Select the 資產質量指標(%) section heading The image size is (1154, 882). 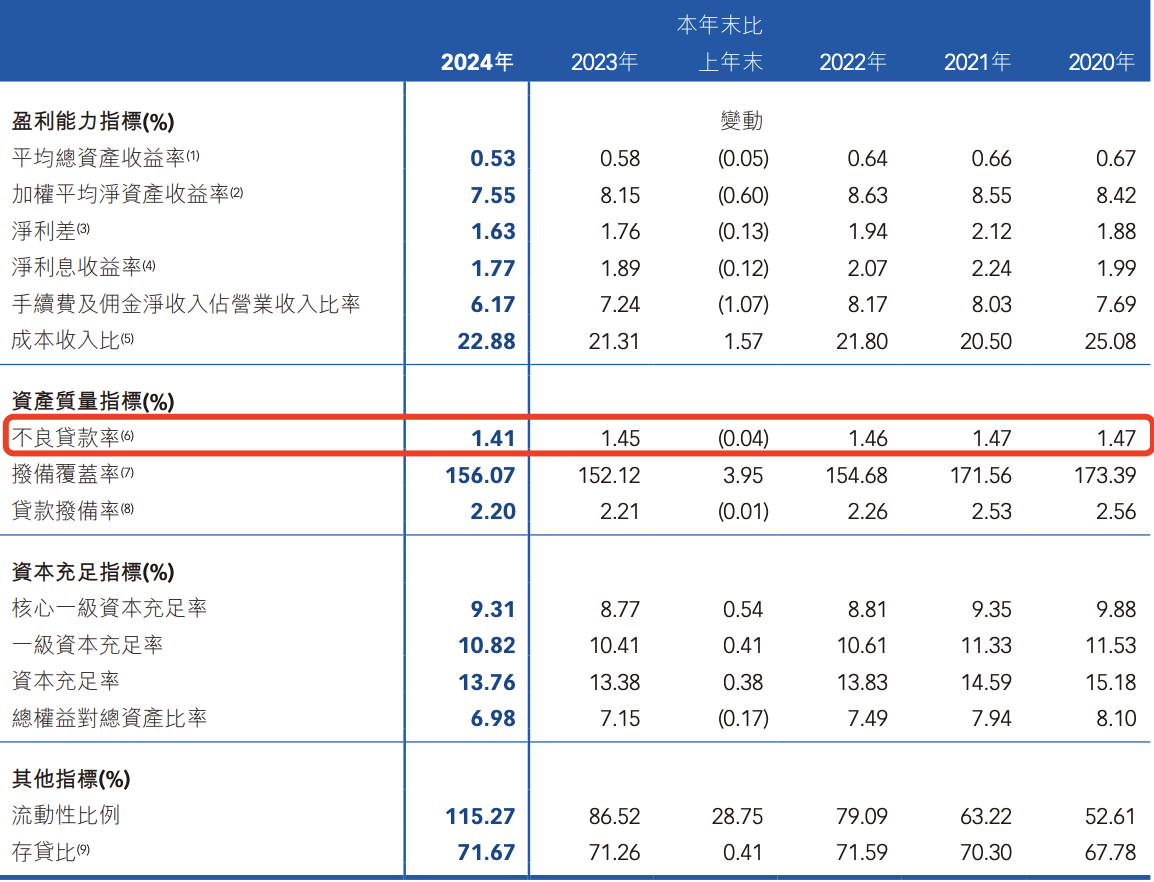click(93, 402)
